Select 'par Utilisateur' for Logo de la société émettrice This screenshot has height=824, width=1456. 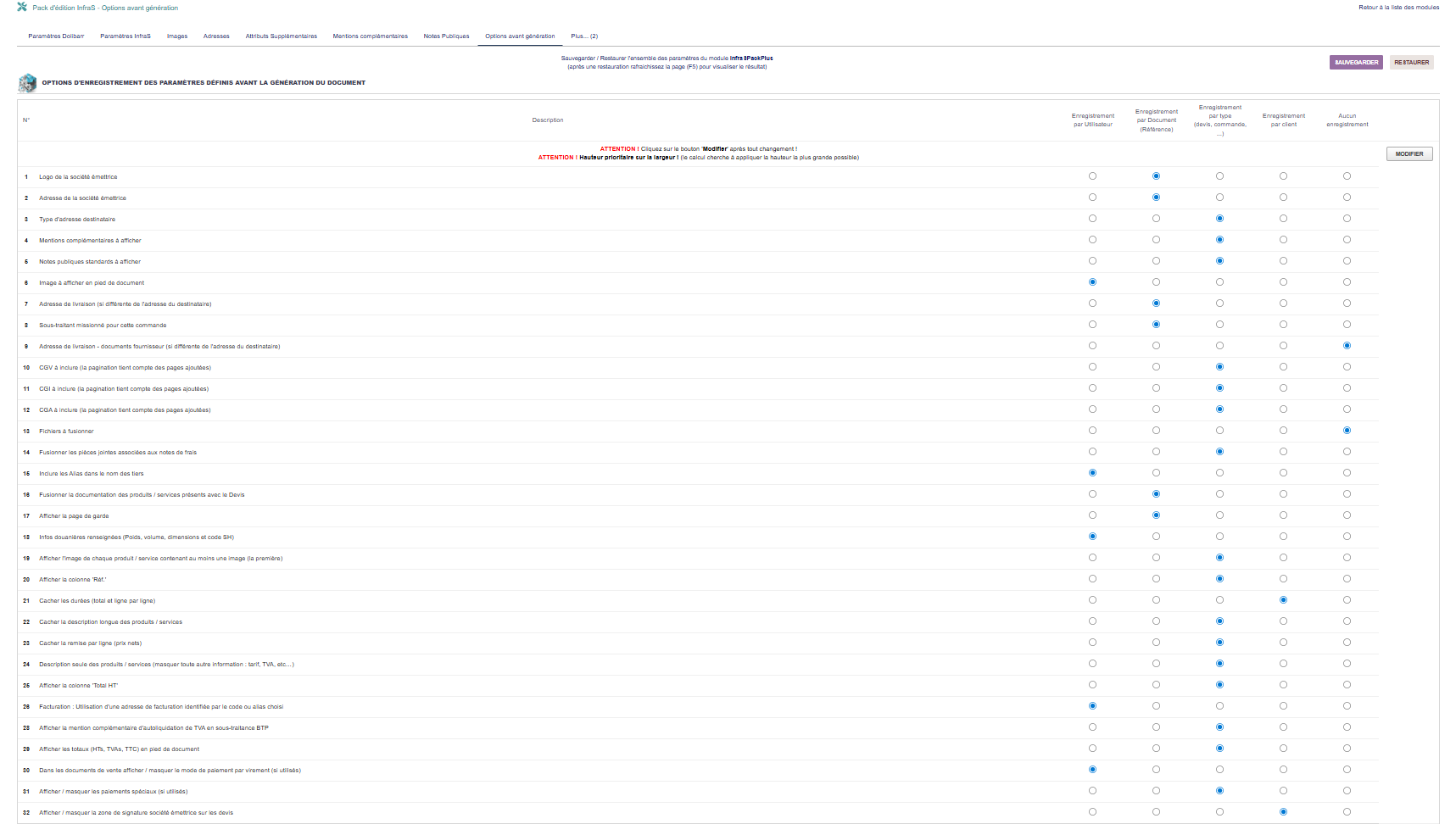point(1092,176)
